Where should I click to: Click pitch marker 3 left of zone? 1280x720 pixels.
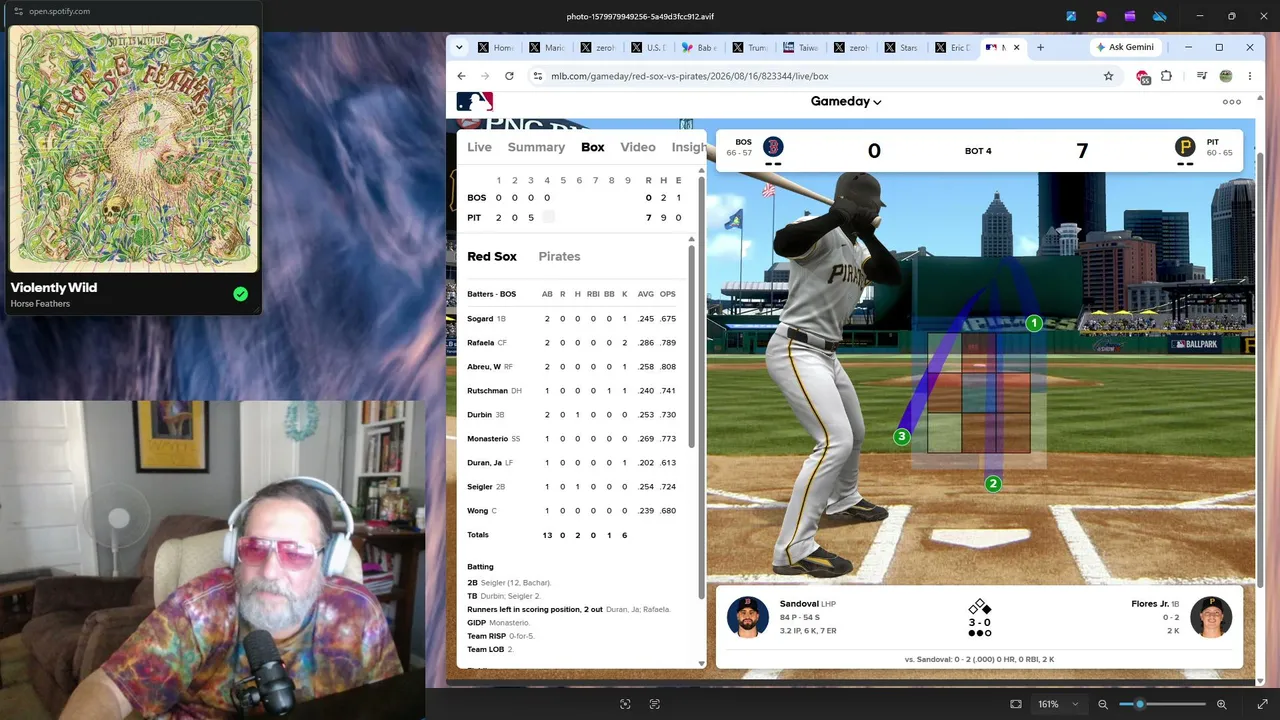pos(902,437)
